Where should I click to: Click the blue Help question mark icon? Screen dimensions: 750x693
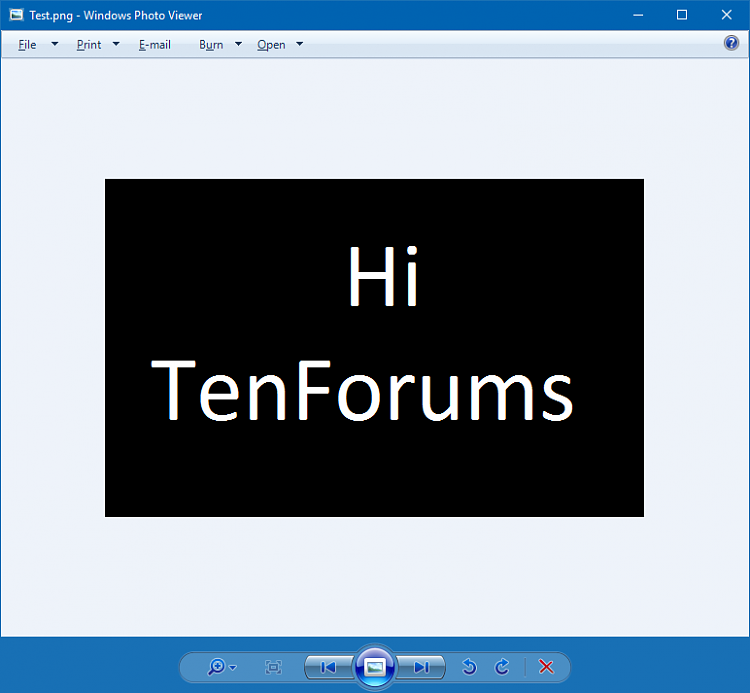(731, 43)
